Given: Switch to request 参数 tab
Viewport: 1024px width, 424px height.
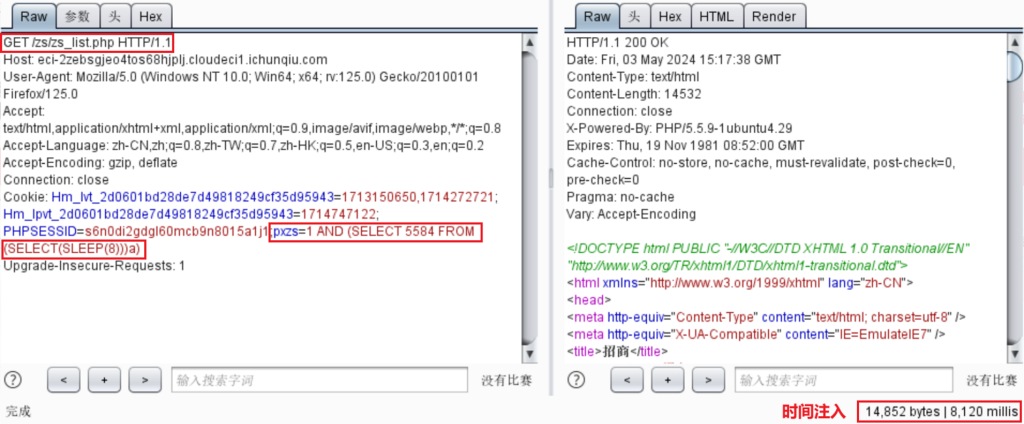Looking at the screenshot, I should point(77,15).
